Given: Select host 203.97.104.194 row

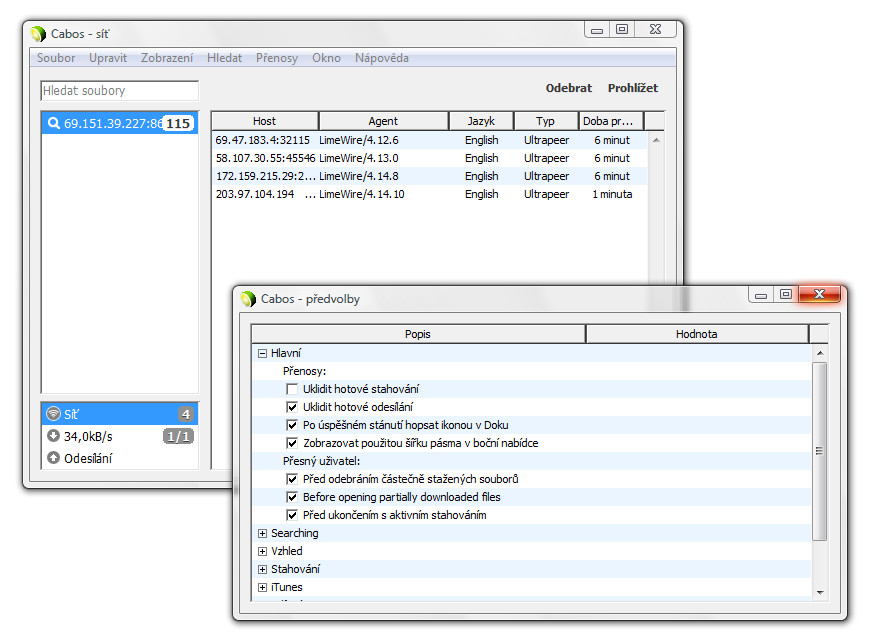Looking at the screenshot, I should pos(430,194).
